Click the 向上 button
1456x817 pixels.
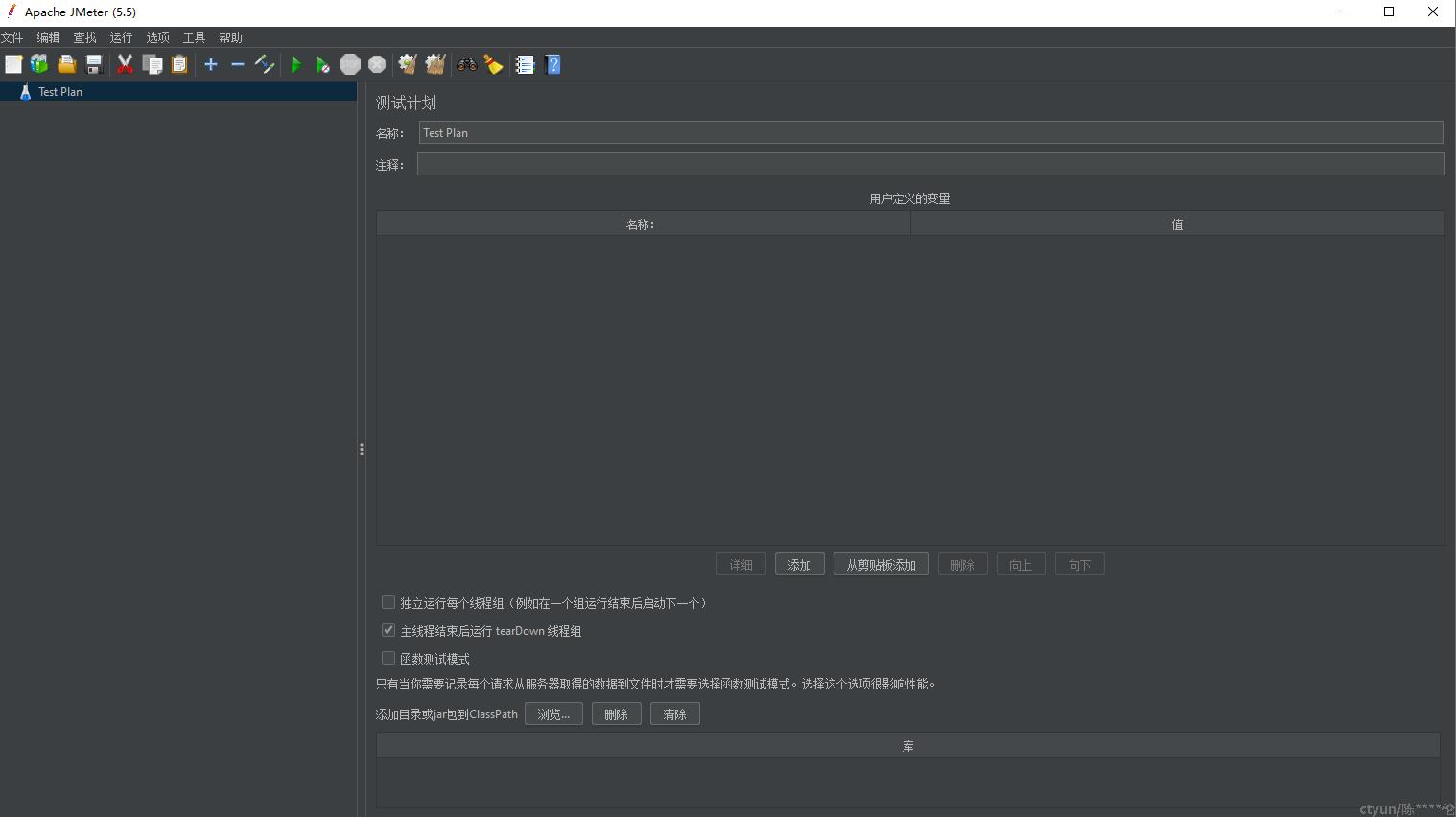coord(1021,564)
